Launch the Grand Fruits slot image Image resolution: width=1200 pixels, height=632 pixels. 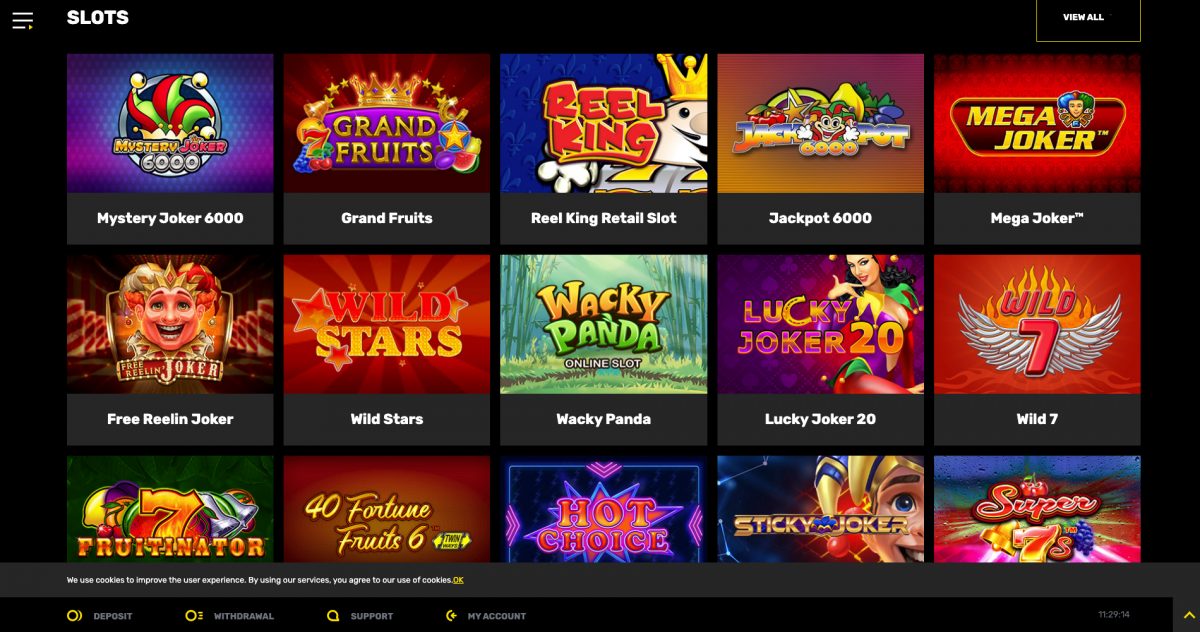pos(387,123)
